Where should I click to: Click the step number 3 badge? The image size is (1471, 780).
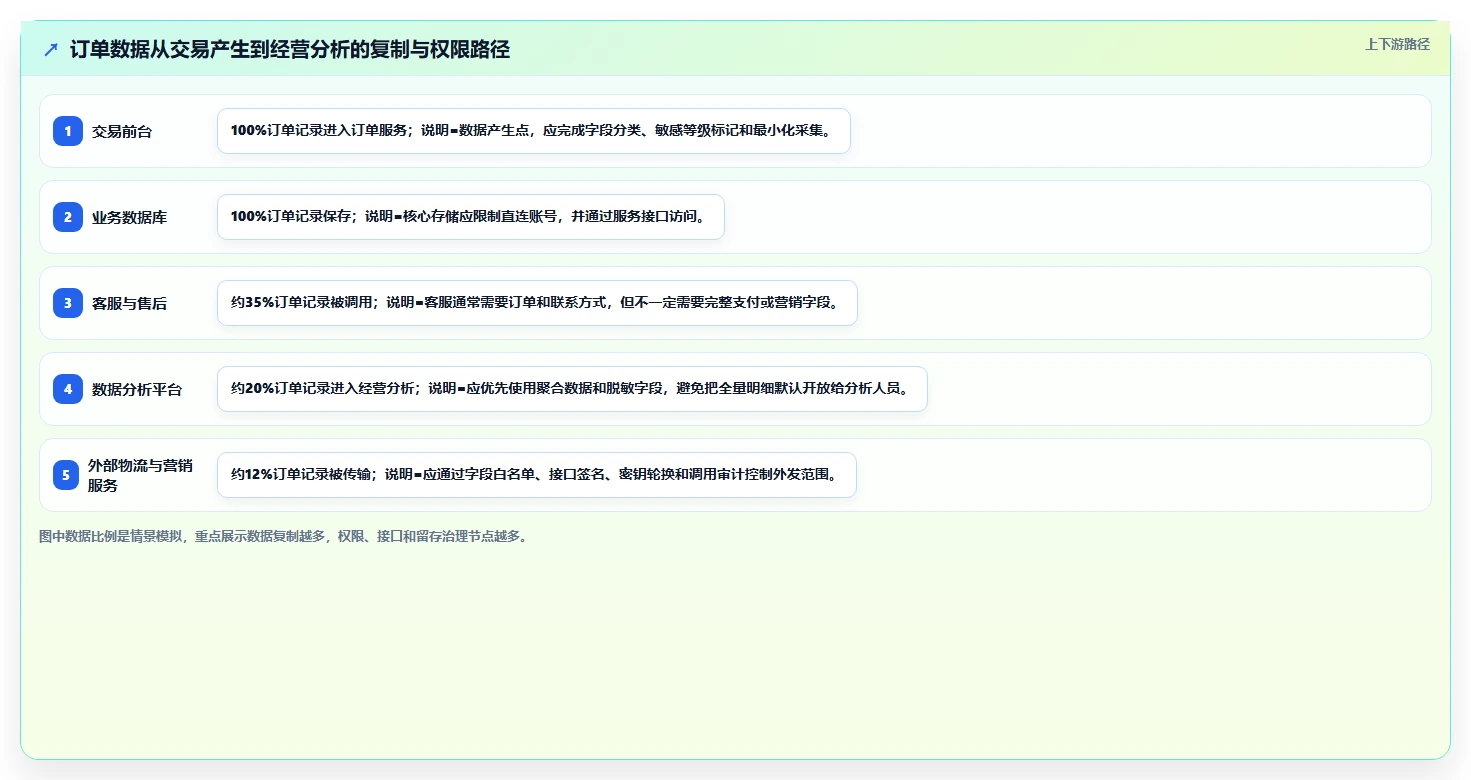pyautogui.click(x=68, y=303)
